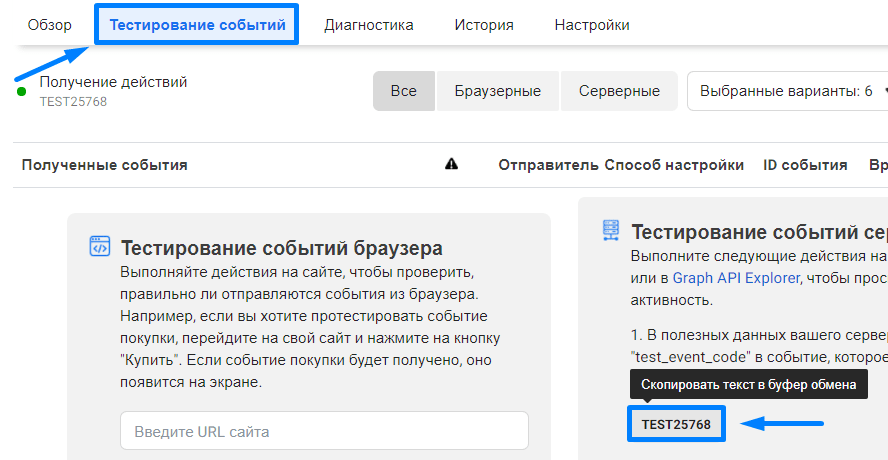888x460 pixels.
Task: Switch to Тестирование событий tab
Action: (x=197, y=25)
